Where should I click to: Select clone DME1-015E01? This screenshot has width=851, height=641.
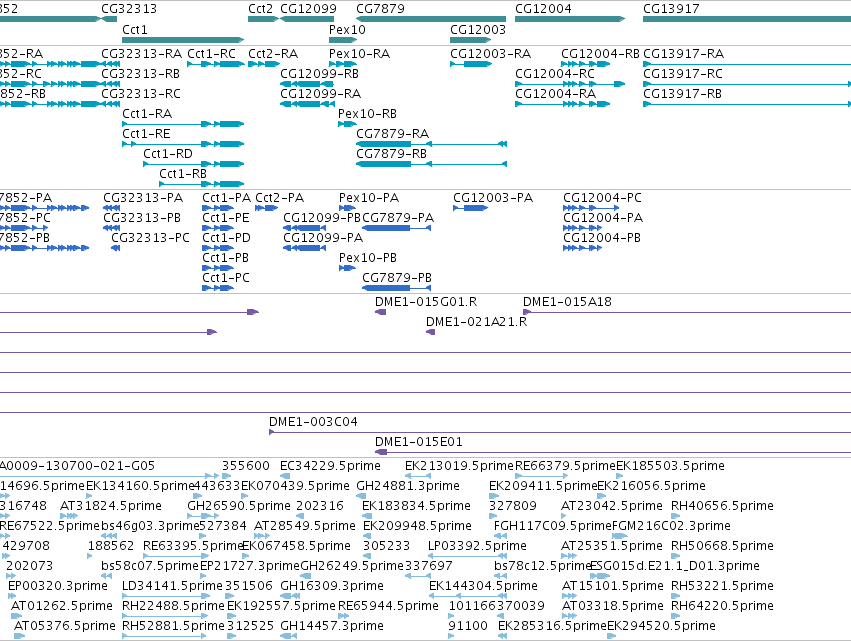pyautogui.click(x=418, y=442)
